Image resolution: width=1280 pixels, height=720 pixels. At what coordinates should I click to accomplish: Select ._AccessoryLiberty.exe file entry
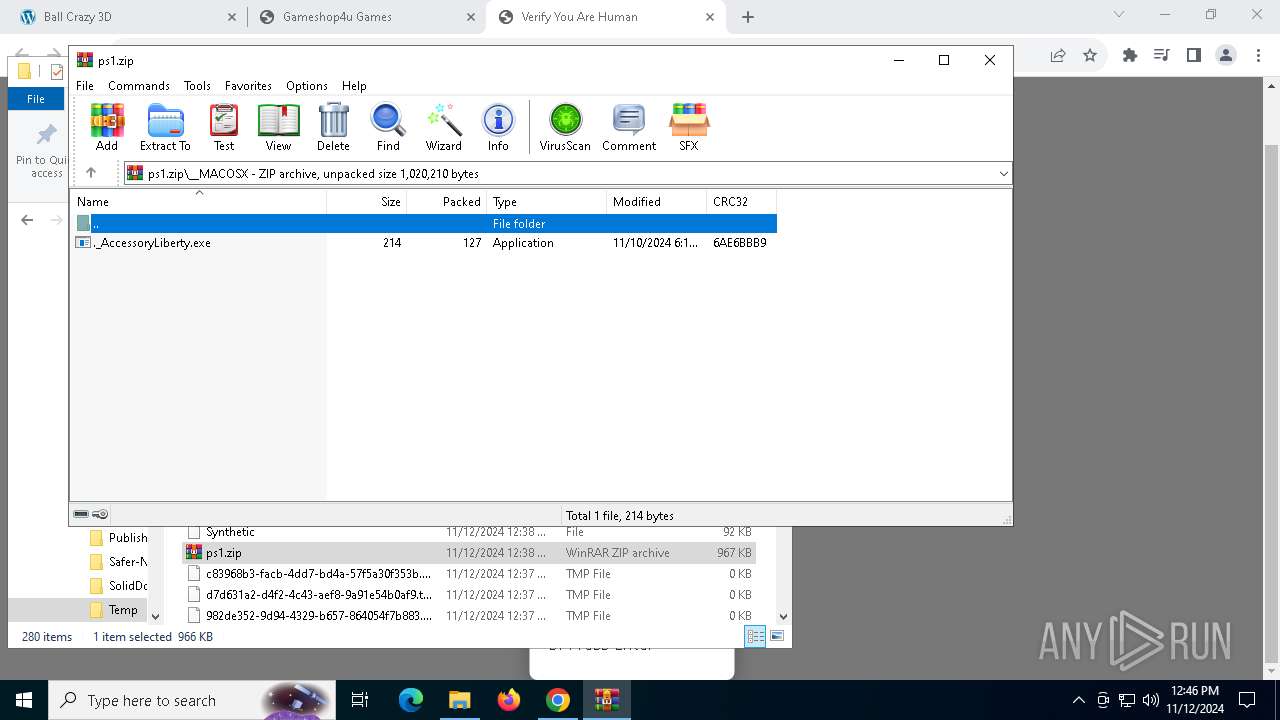click(x=425, y=243)
